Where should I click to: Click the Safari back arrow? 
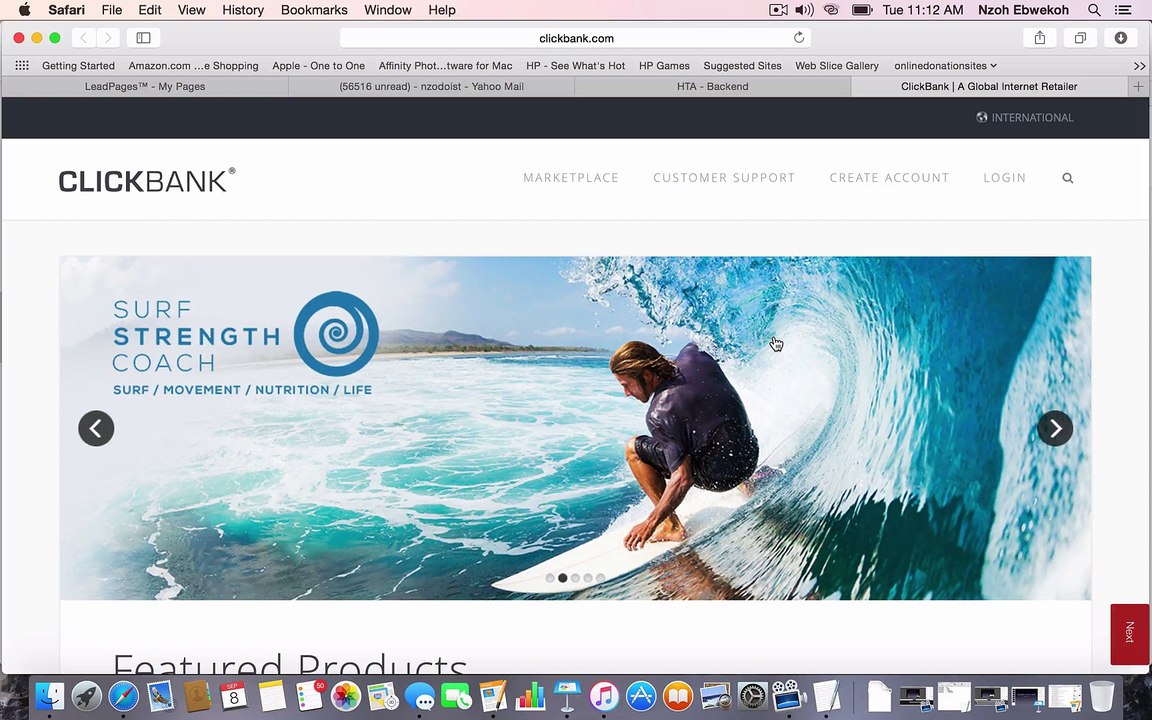pyautogui.click(x=84, y=37)
